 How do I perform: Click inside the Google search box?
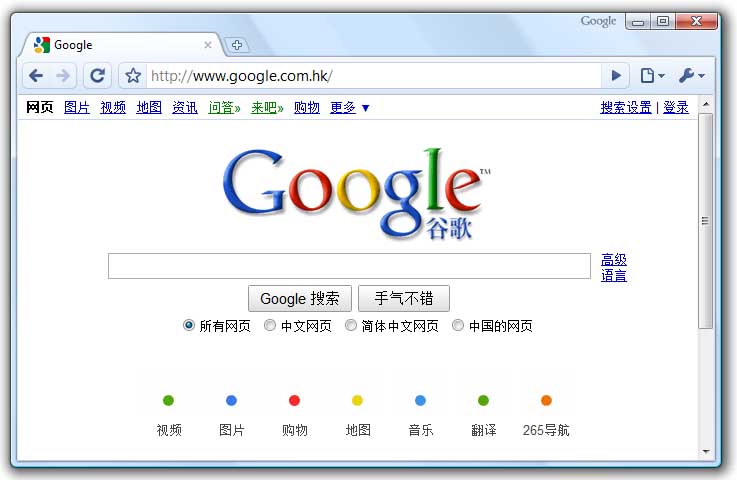[349, 266]
